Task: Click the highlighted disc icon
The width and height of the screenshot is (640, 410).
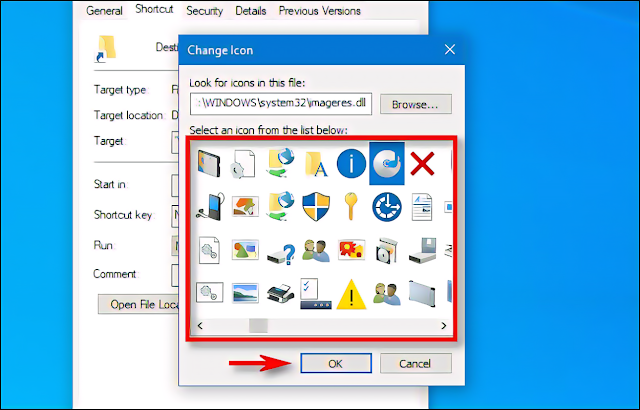Action: coord(387,163)
